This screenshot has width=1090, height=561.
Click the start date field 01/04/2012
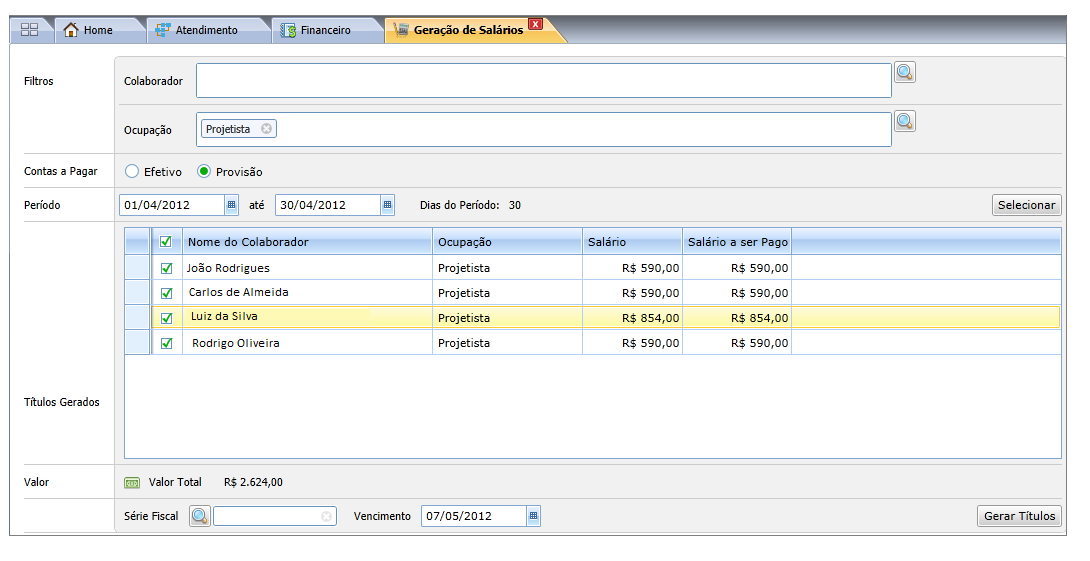[x=172, y=205]
